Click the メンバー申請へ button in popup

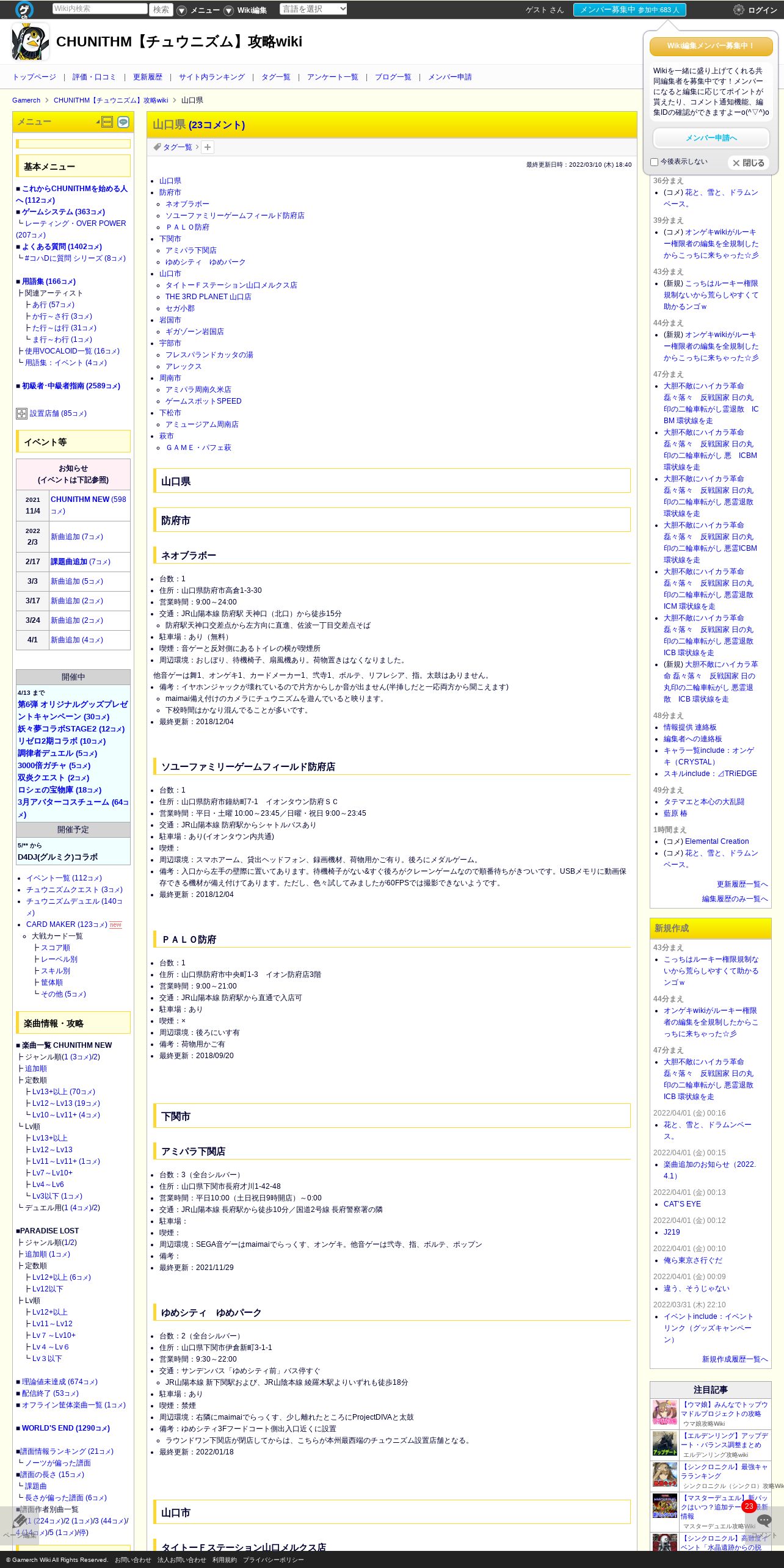(711, 138)
